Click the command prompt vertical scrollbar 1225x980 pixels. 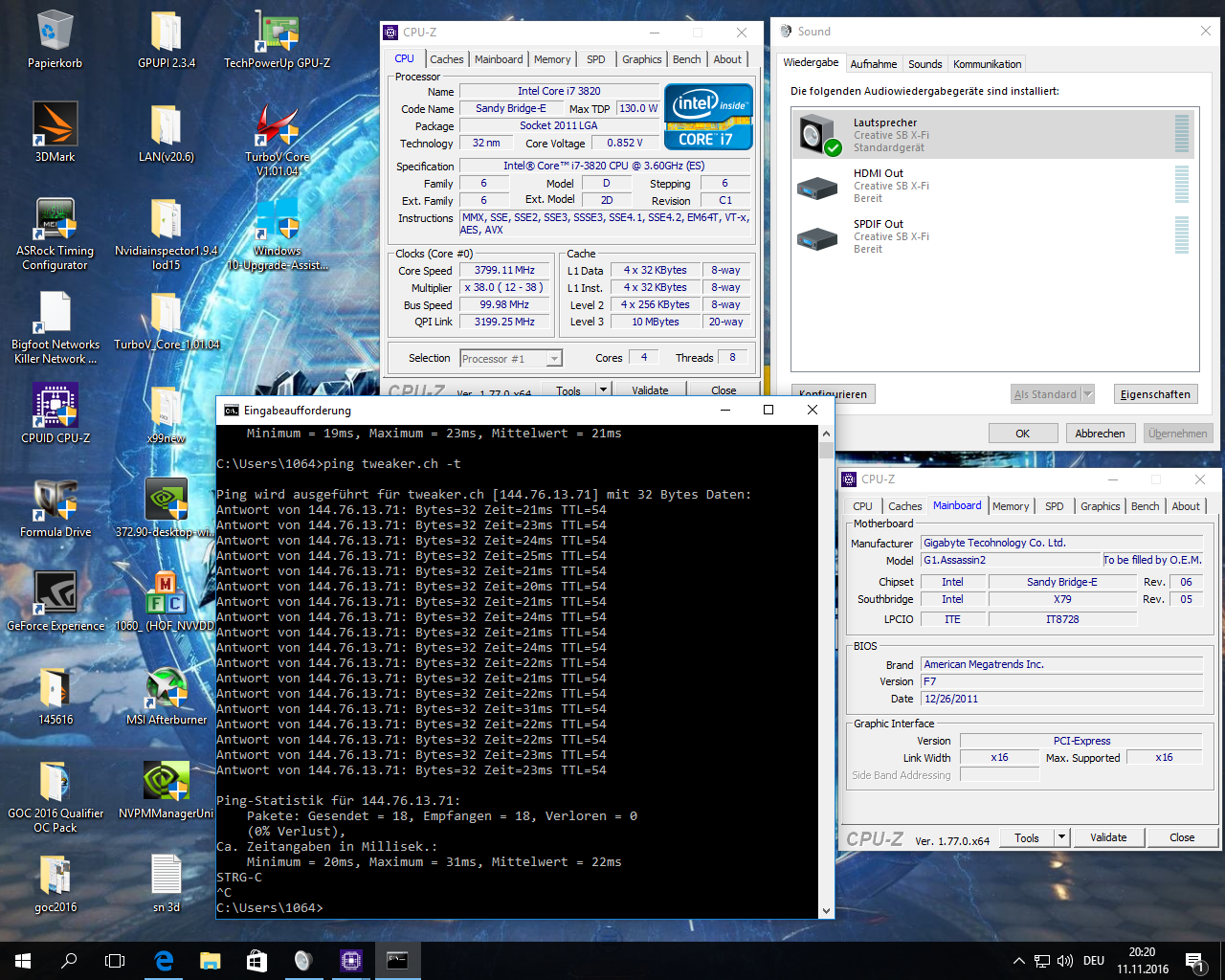[x=826, y=670]
